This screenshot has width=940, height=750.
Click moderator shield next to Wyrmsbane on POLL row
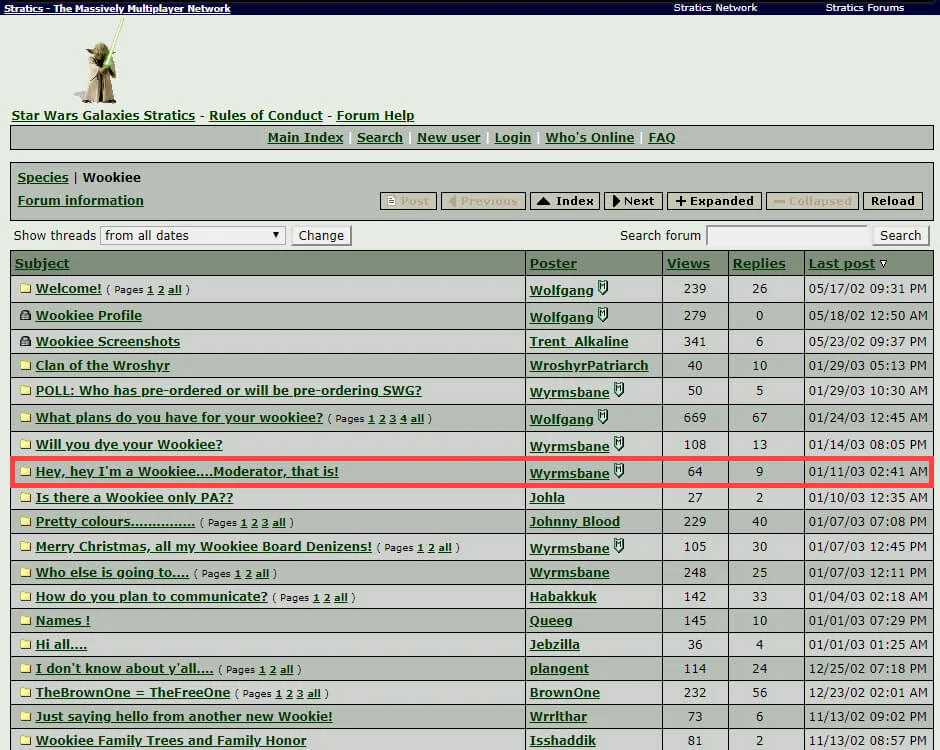(x=619, y=390)
